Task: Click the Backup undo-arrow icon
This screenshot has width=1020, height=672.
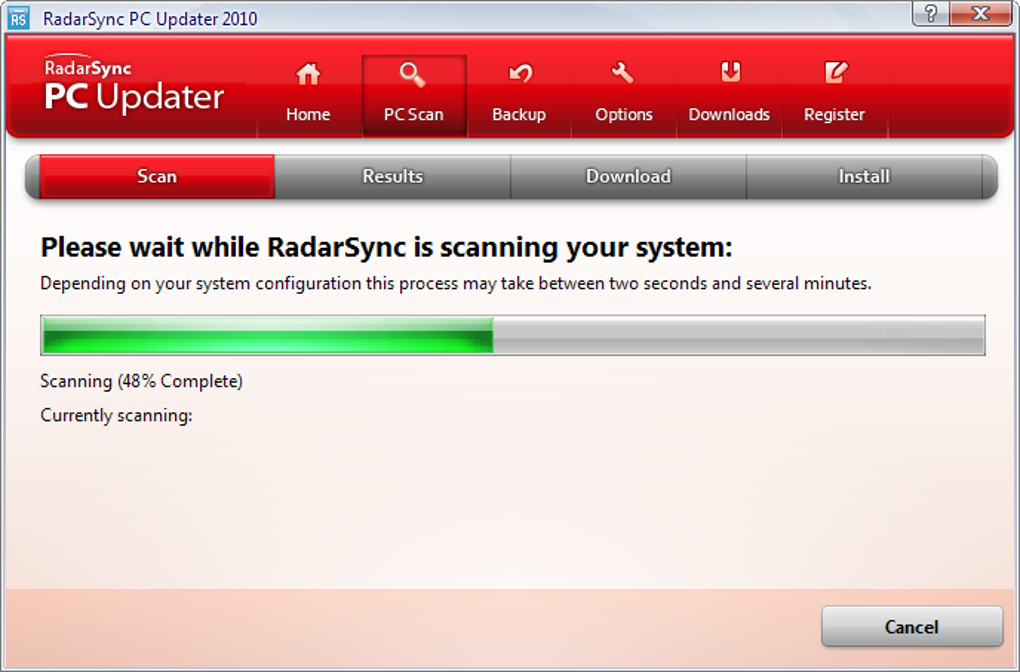Action: pos(518,73)
